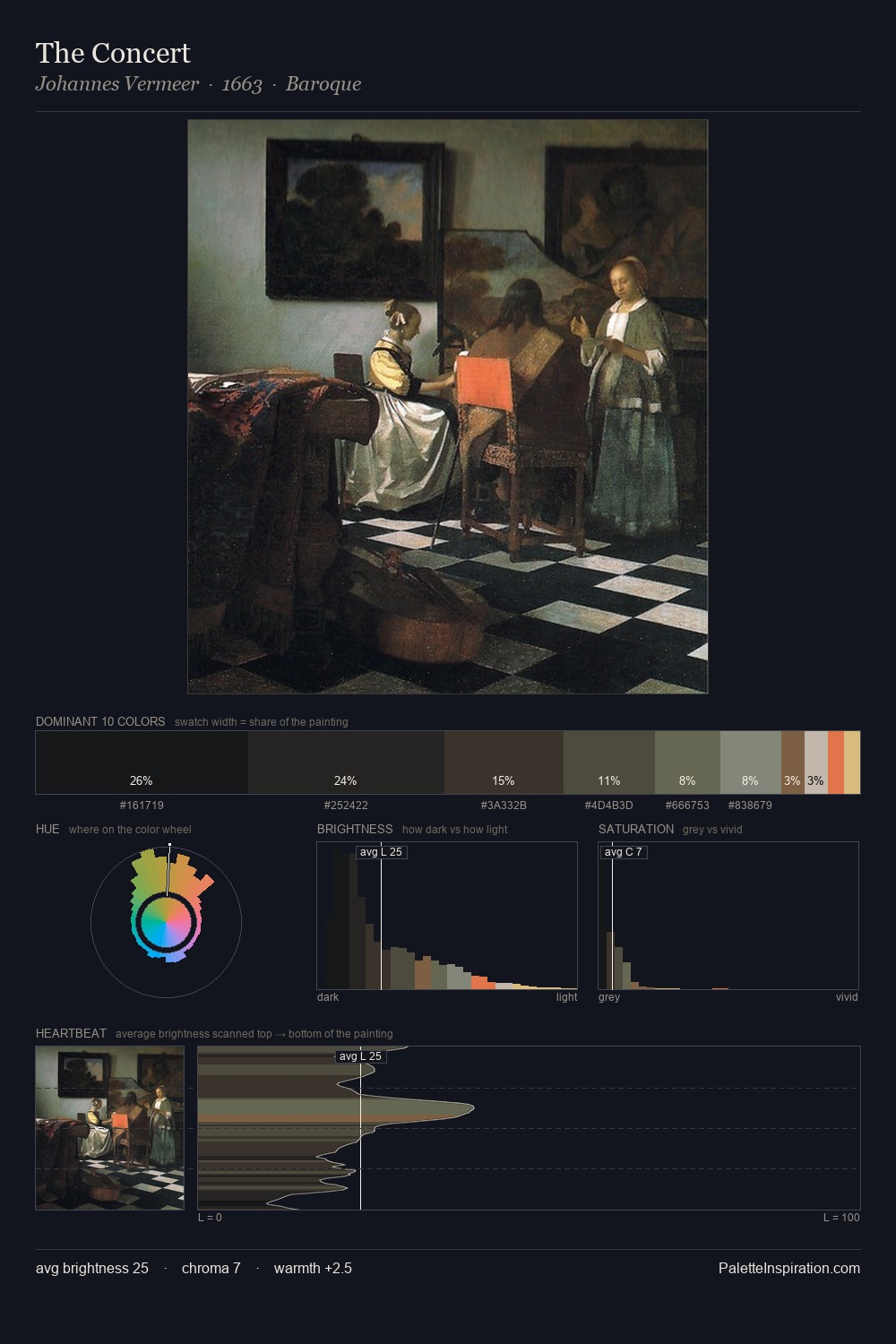The width and height of the screenshot is (896, 1344).
Task: Click the 'vivid' axis label under saturation
Action: pyautogui.click(x=847, y=997)
